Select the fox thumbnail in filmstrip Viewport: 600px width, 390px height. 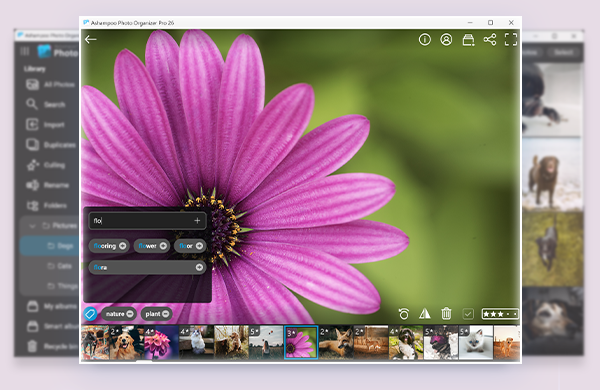coord(336,342)
